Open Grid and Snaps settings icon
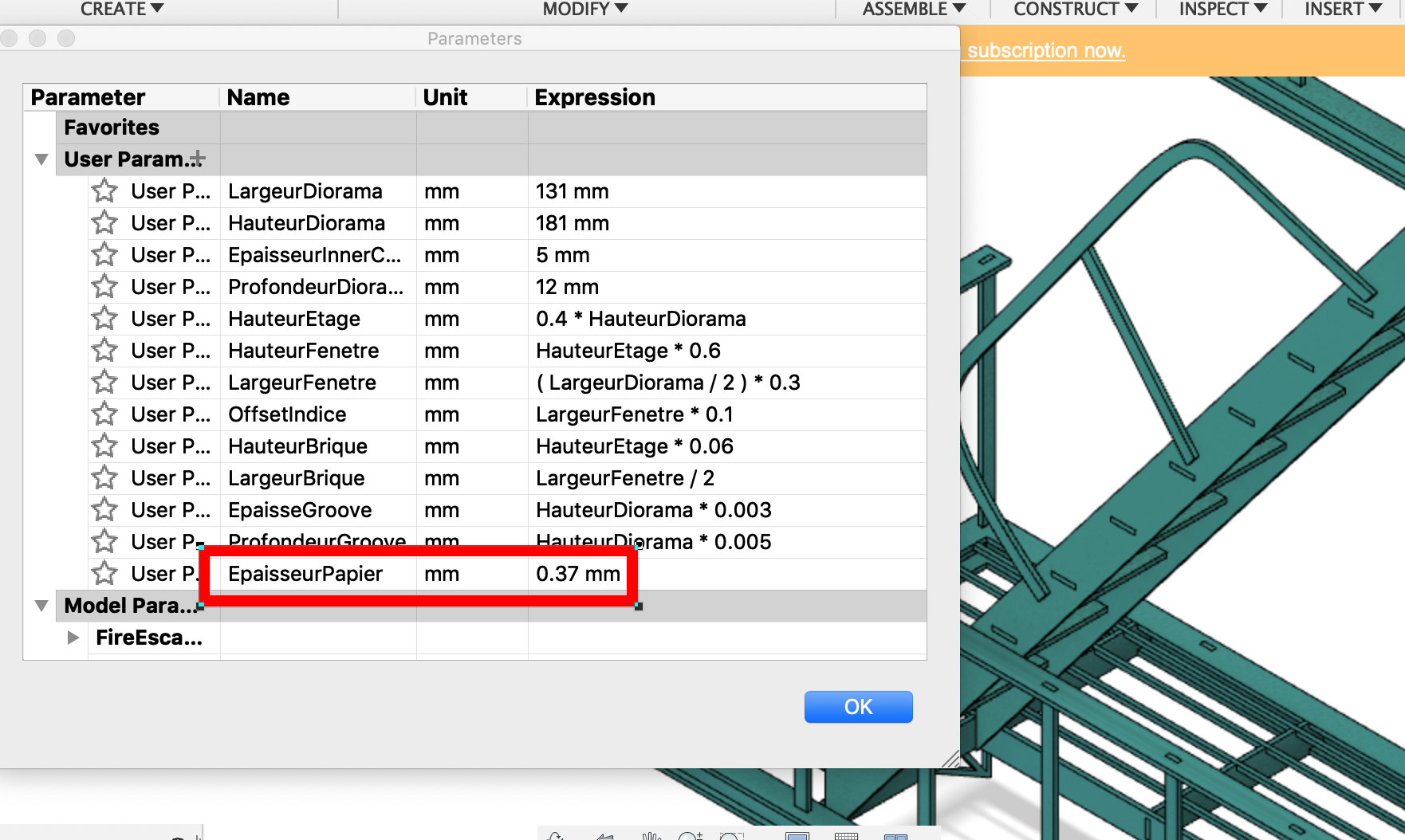This screenshot has width=1405, height=840. pos(845,835)
